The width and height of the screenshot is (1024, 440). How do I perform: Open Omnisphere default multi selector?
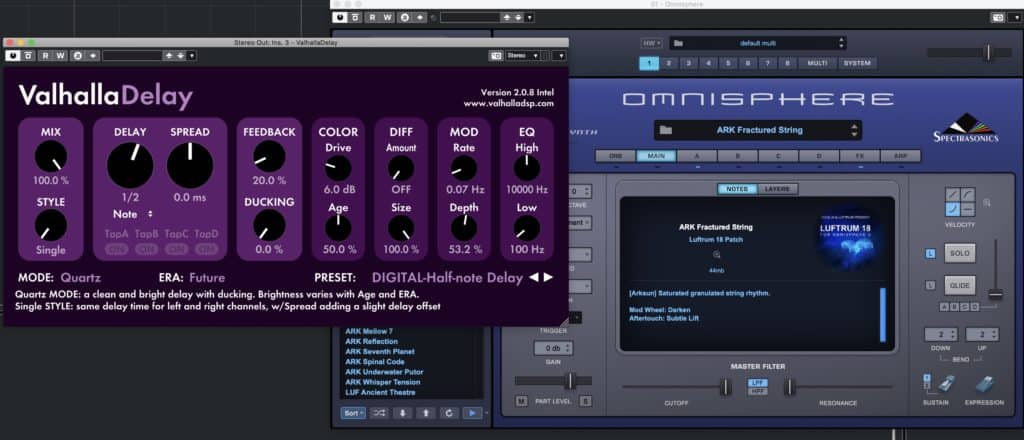click(758, 43)
